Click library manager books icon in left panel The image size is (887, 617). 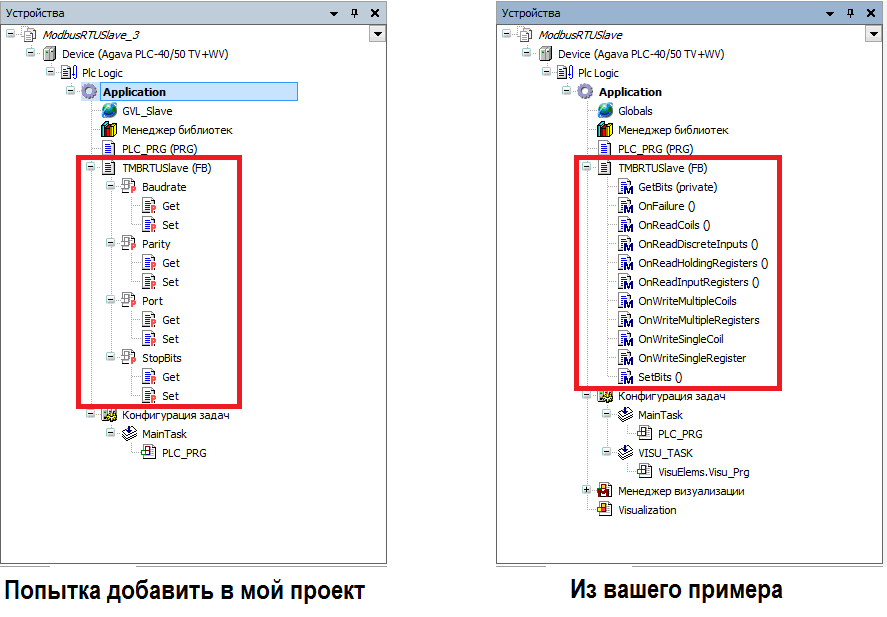point(109,130)
